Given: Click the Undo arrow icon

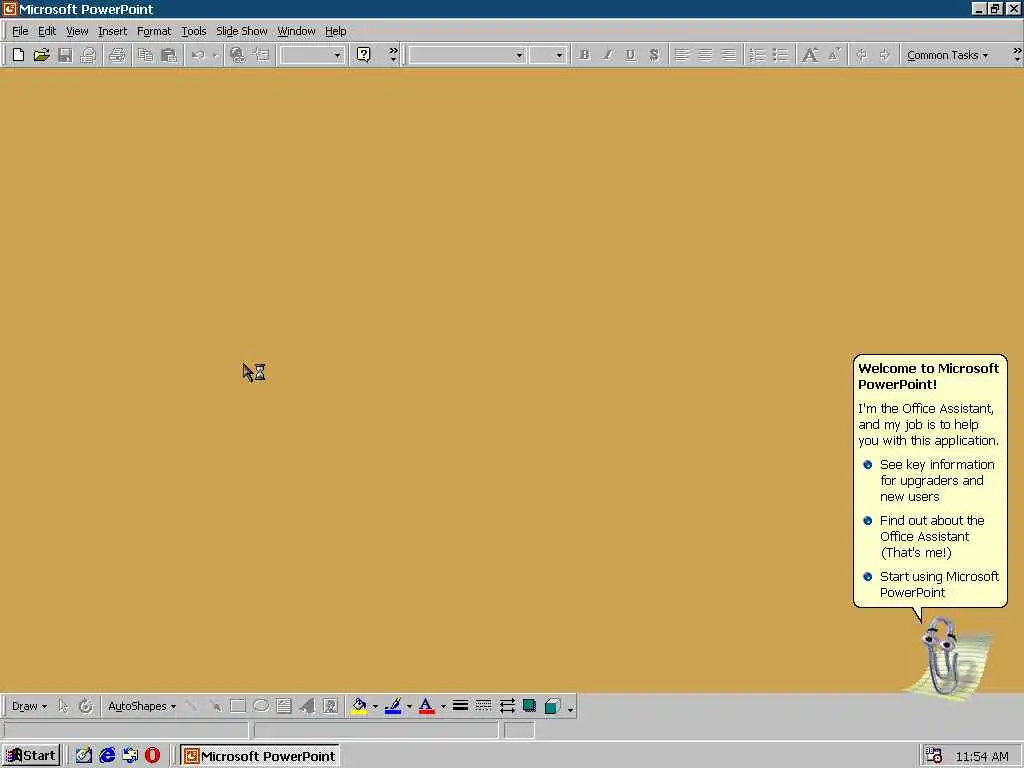Looking at the screenshot, I should (199, 55).
